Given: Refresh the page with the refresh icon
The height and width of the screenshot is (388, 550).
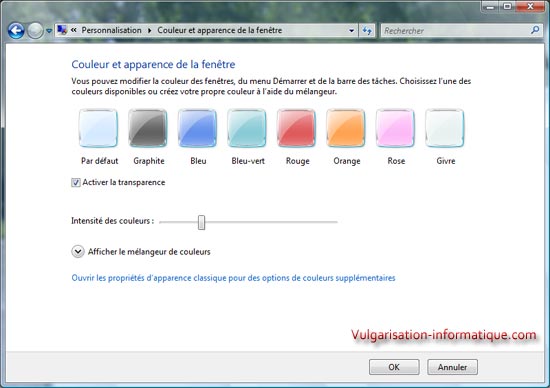Looking at the screenshot, I should tap(367, 31).
